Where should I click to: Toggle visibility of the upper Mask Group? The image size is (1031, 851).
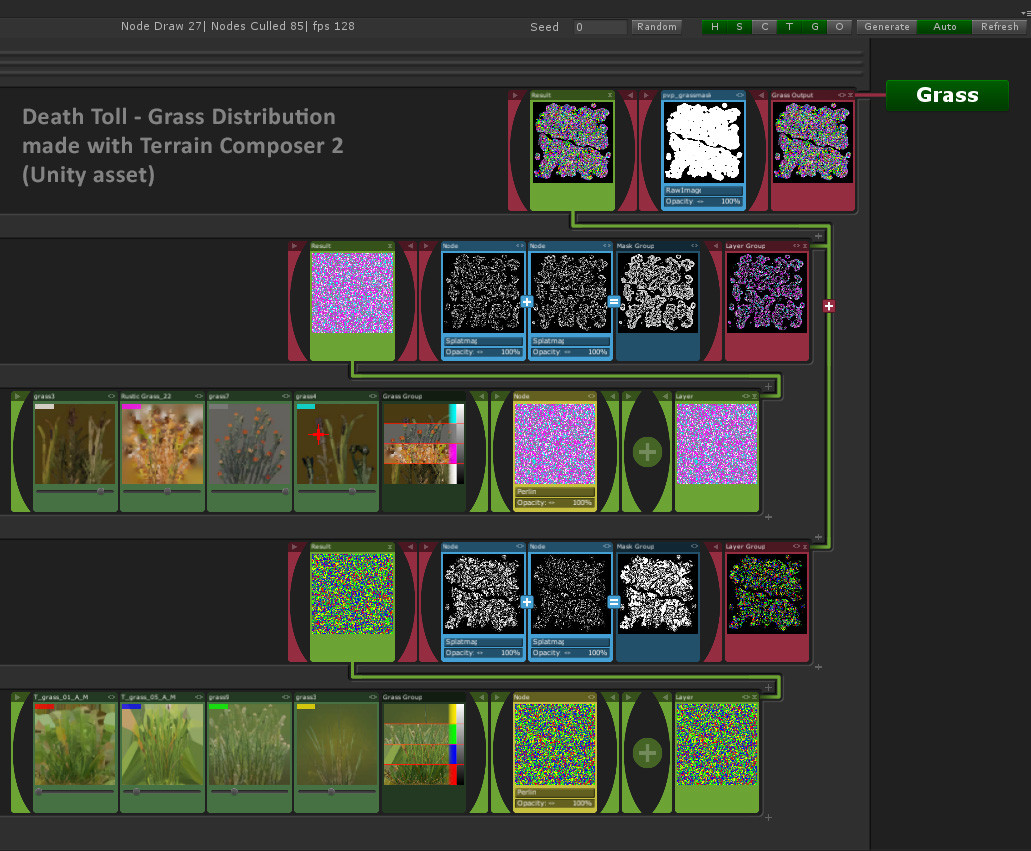coord(694,246)
